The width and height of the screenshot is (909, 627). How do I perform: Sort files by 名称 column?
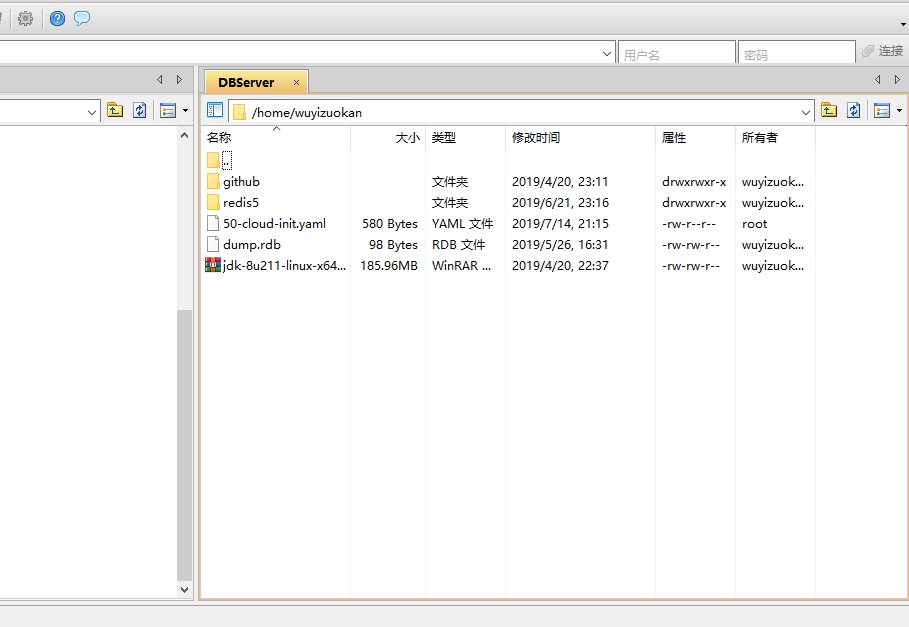[276, 138]
